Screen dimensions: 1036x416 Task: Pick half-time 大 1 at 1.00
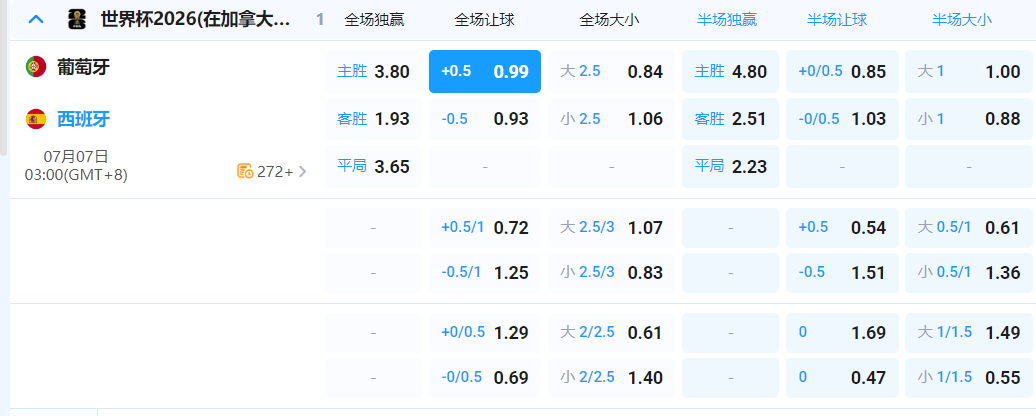968,71
